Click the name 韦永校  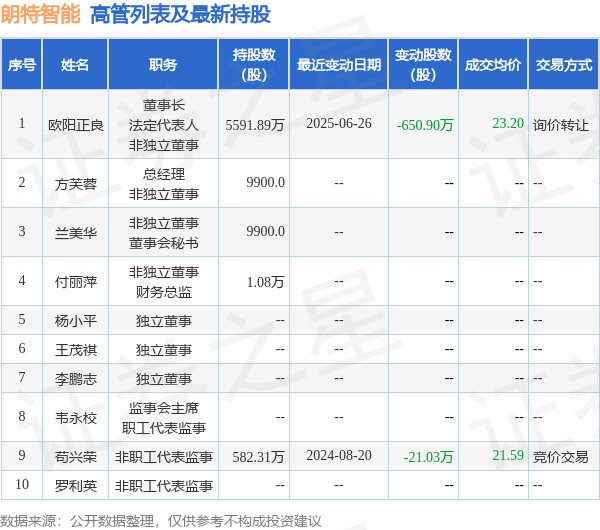pyautogui.click(x=76, y=418)
